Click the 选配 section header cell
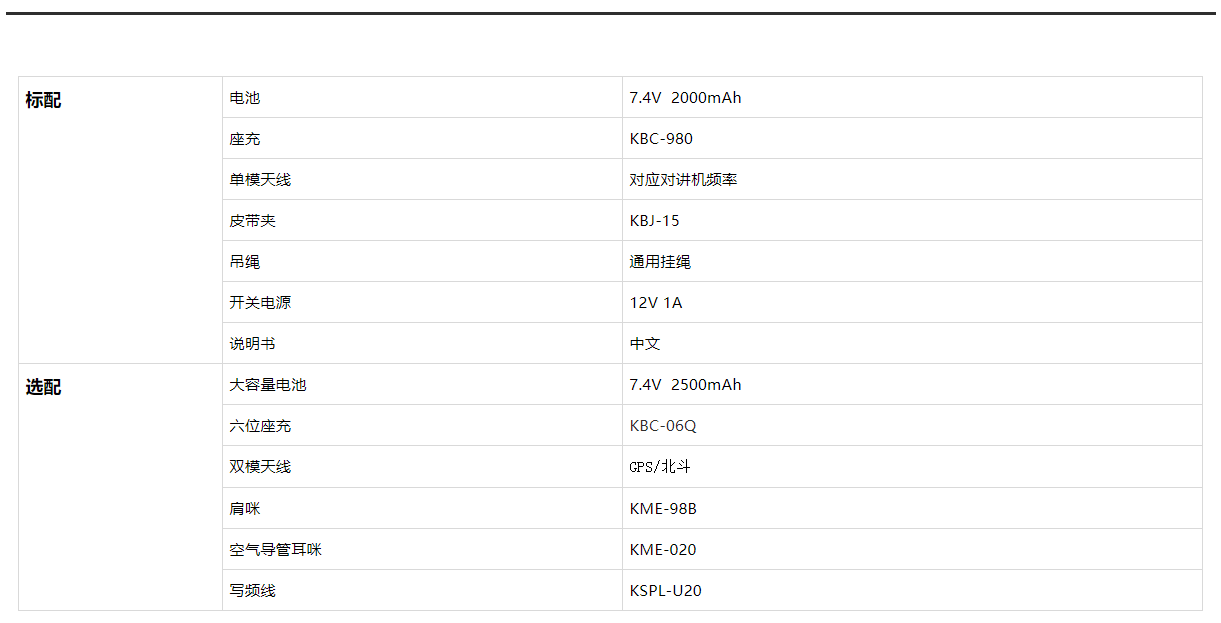This screenshot has width=1221, height=623. pyautogui.click(x=43, y=388)
